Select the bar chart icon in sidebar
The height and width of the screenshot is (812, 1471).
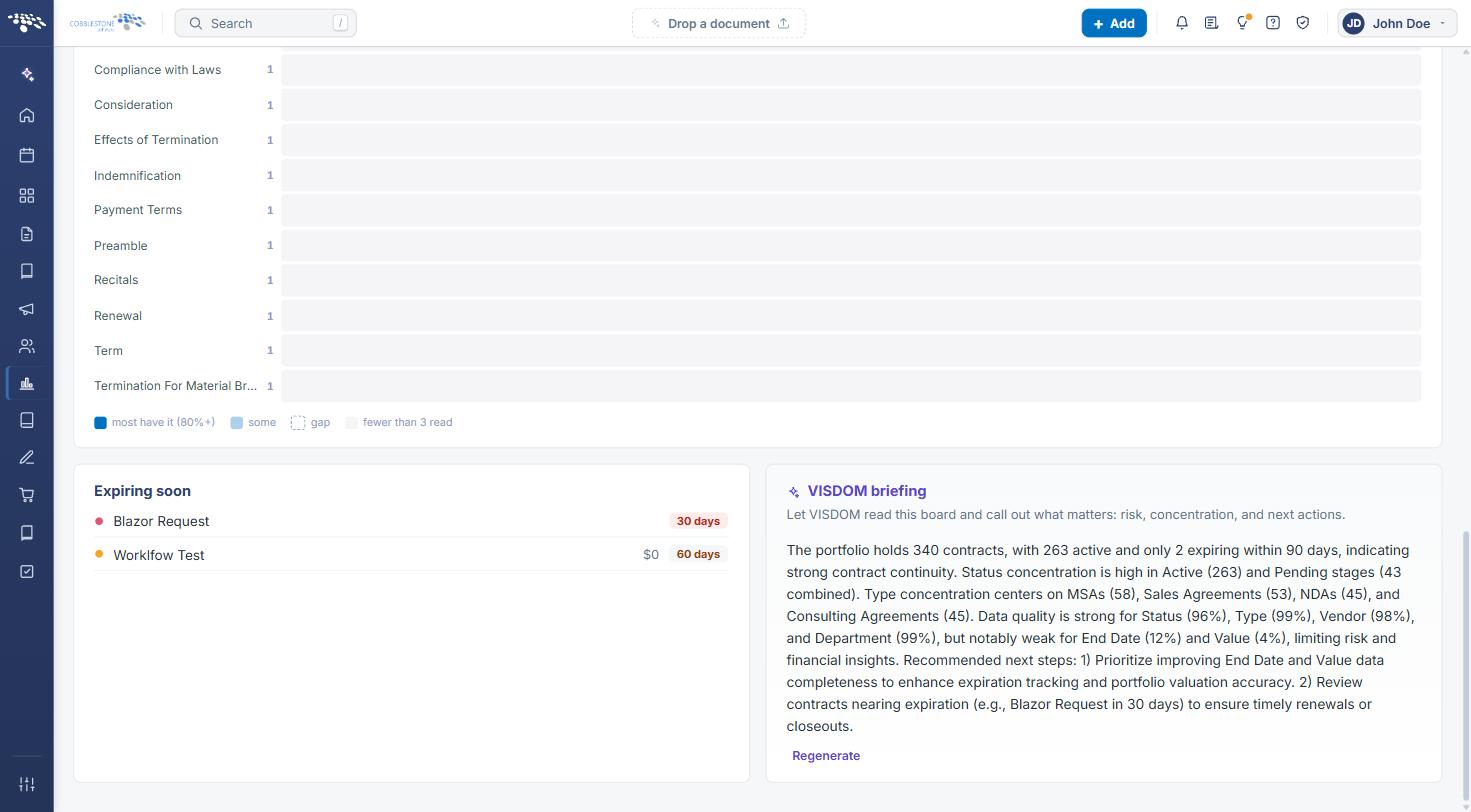point(27,384)
